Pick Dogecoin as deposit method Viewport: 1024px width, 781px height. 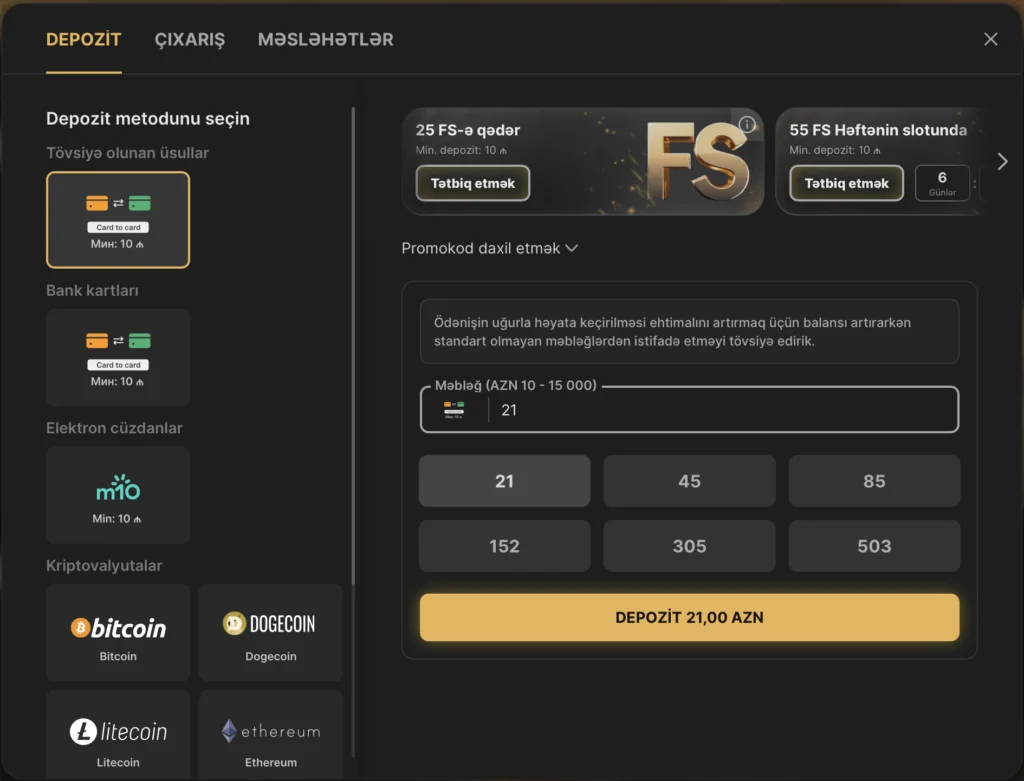[x=270, y=633]
